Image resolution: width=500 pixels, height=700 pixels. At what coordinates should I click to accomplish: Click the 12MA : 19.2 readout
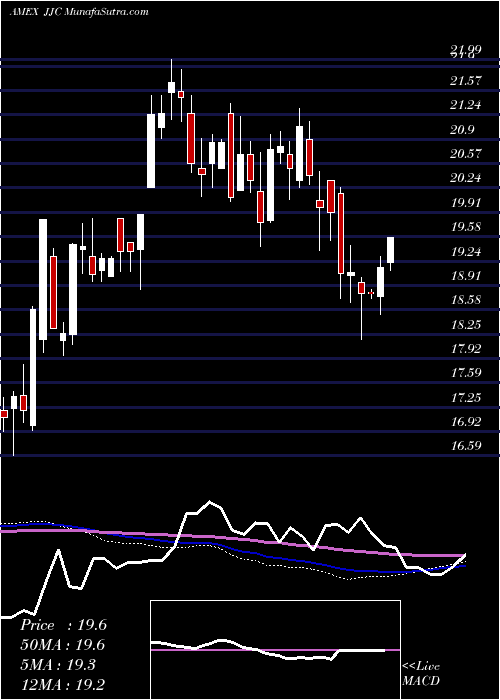click(x=63, y=684)
